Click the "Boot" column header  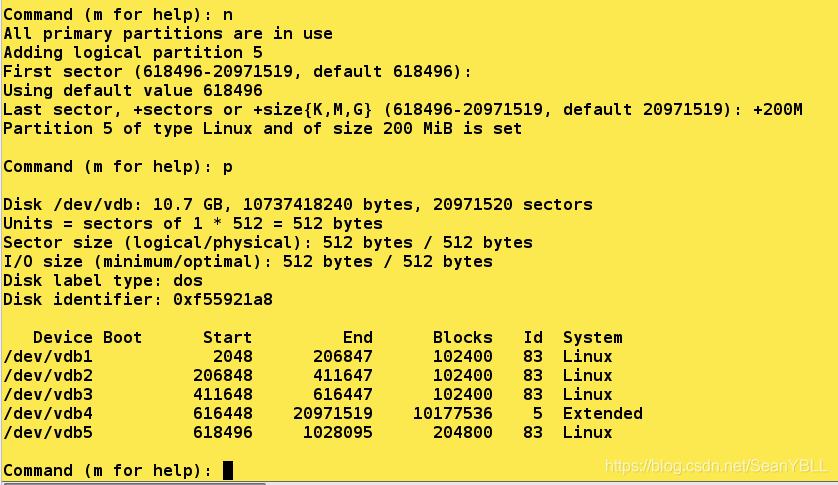click(x=122, y=337)
